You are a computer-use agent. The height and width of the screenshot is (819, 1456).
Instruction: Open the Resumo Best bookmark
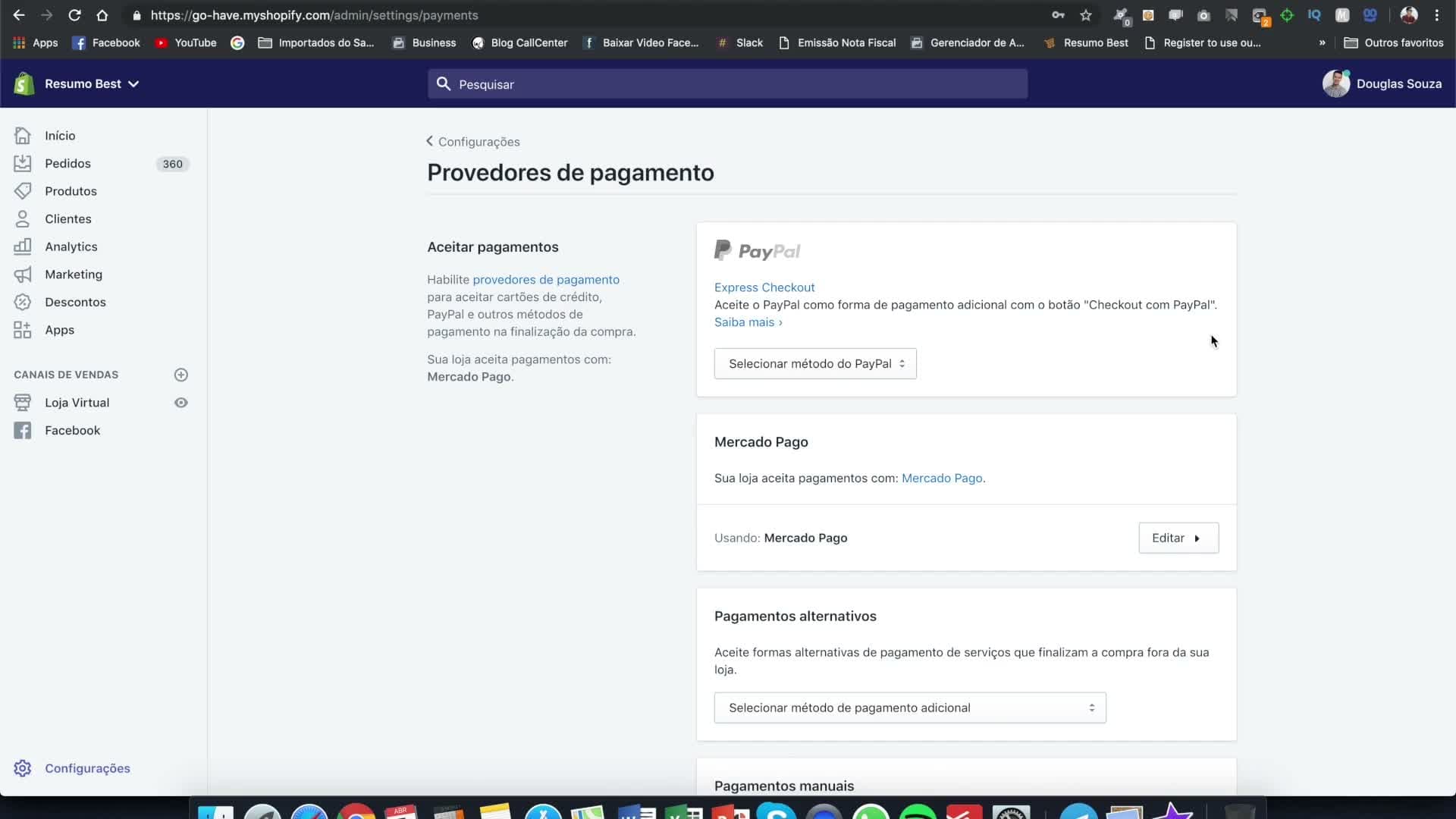[x=1086, y=42]
